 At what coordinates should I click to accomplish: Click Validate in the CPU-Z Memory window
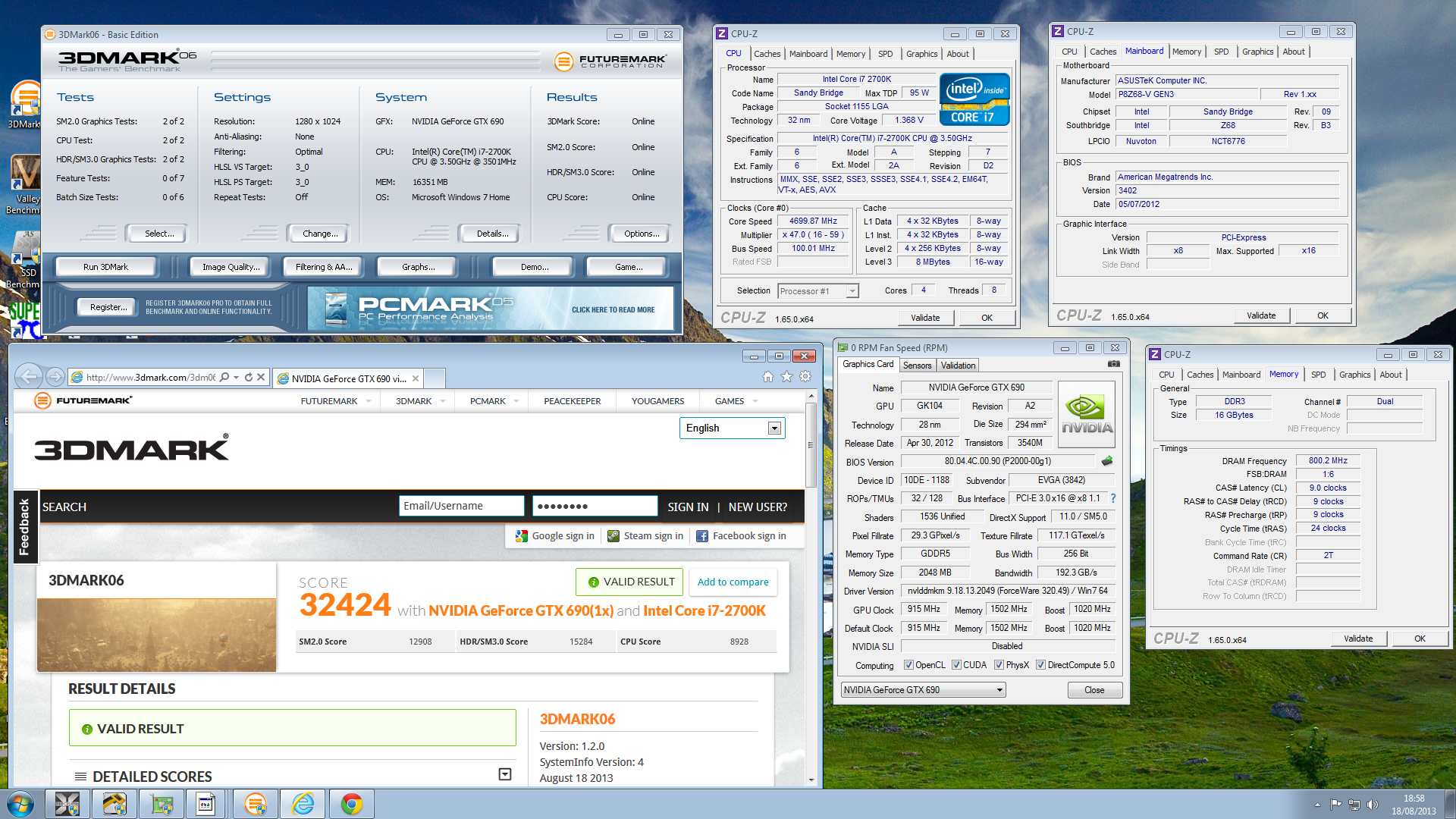[1358, 639]
